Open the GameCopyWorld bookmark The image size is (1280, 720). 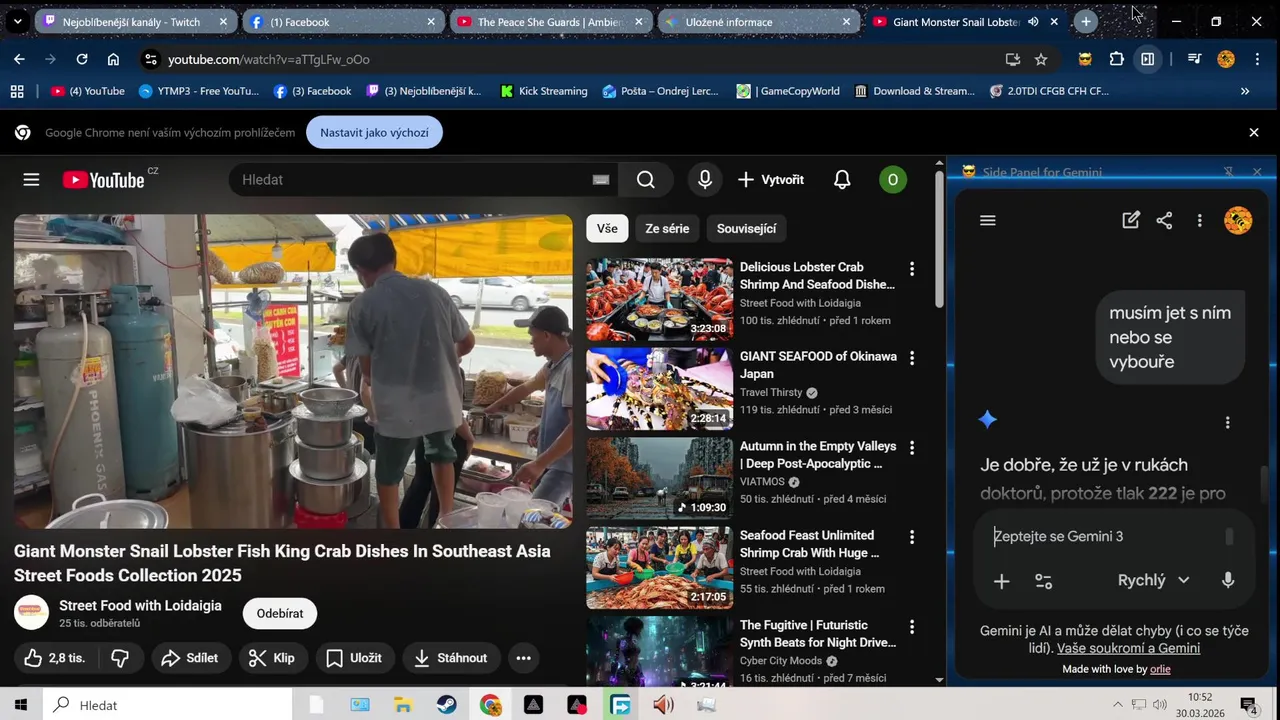pos(788,91)
